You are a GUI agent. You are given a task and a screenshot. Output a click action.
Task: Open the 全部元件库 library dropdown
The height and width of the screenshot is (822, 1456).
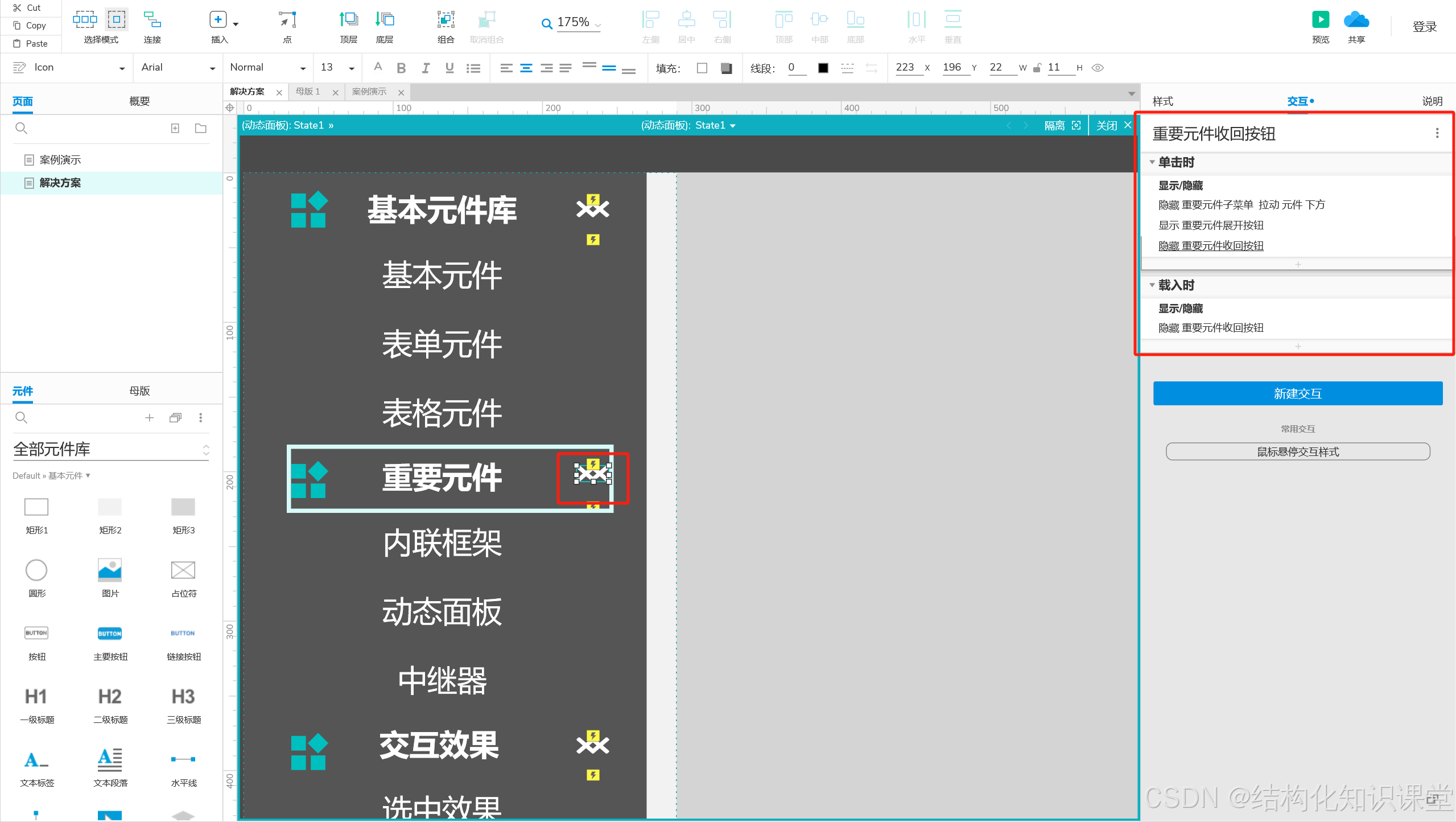[112, 449]
